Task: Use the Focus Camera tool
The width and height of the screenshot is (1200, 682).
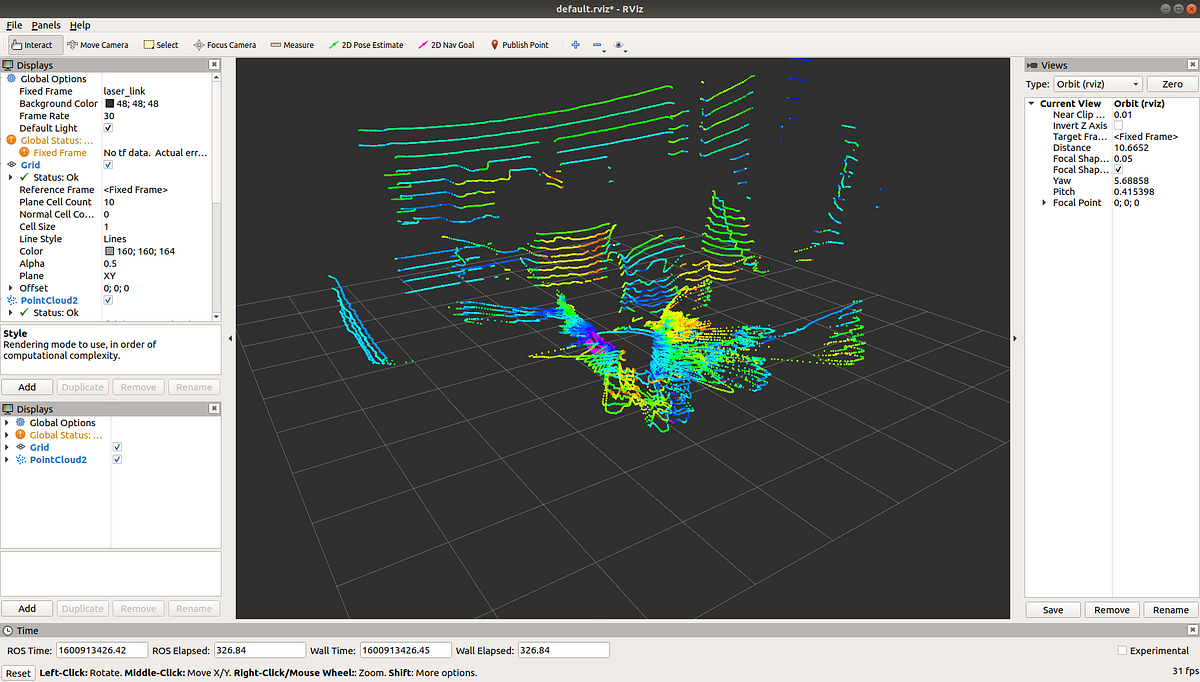Action: pyautogui.click(x=224, y=44)
